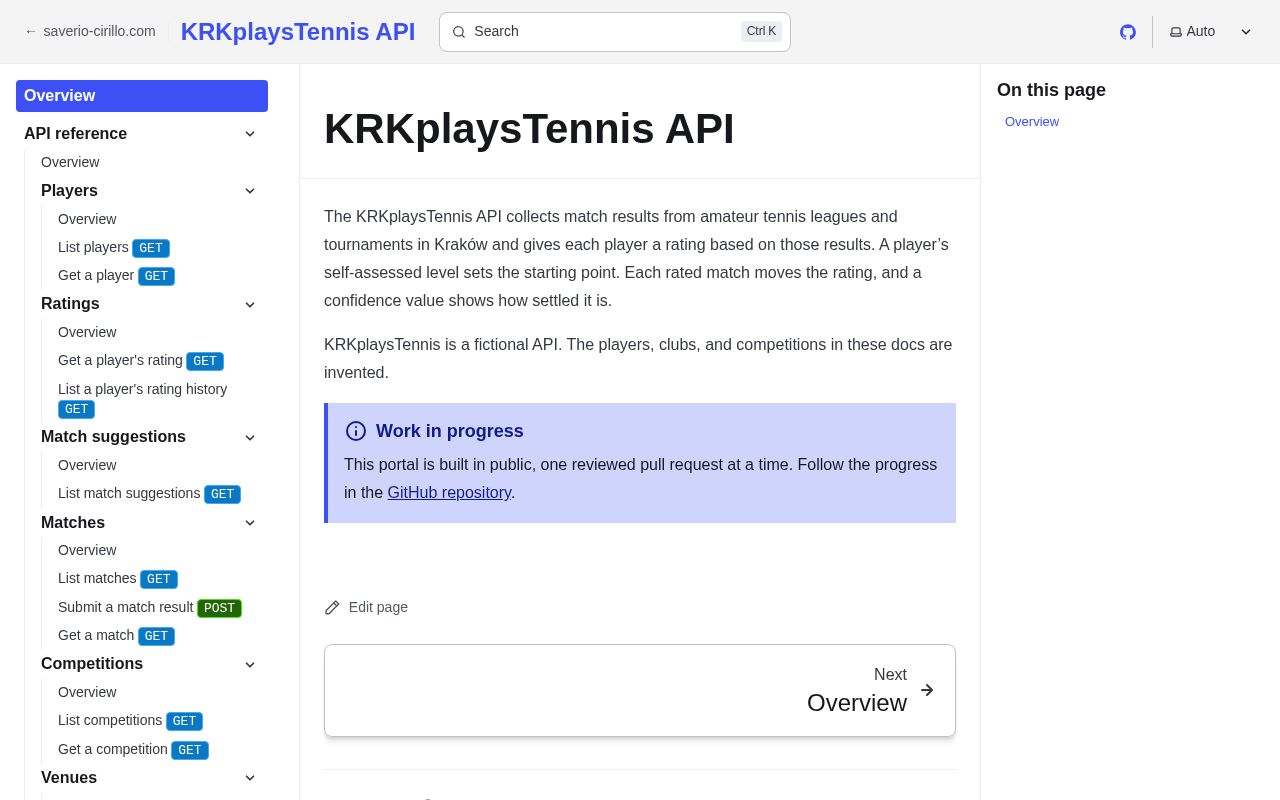Click the search magnifier icon

pos(459,32)
